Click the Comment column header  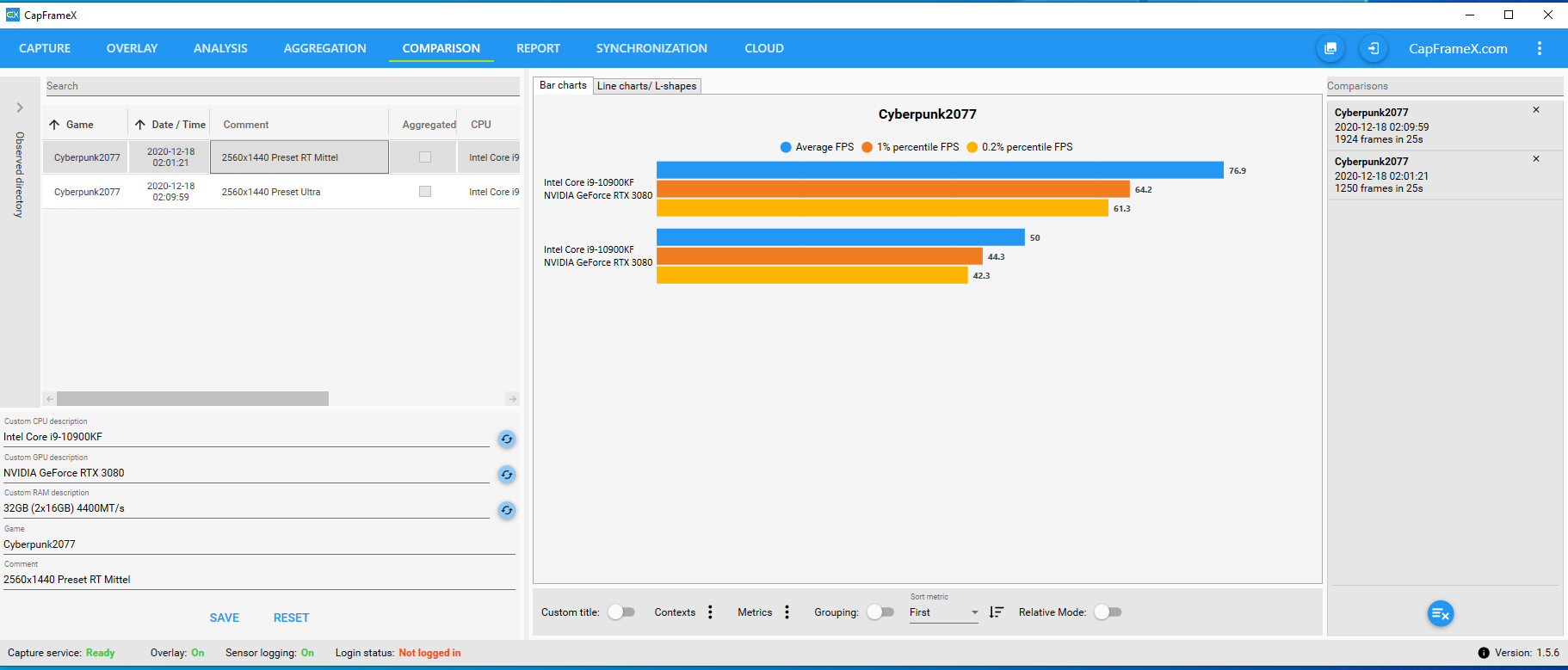pos(246,125)
